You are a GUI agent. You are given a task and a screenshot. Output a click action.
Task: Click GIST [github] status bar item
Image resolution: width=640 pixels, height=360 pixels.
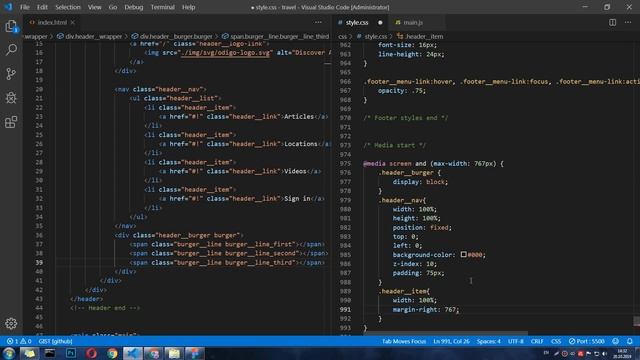56,341
